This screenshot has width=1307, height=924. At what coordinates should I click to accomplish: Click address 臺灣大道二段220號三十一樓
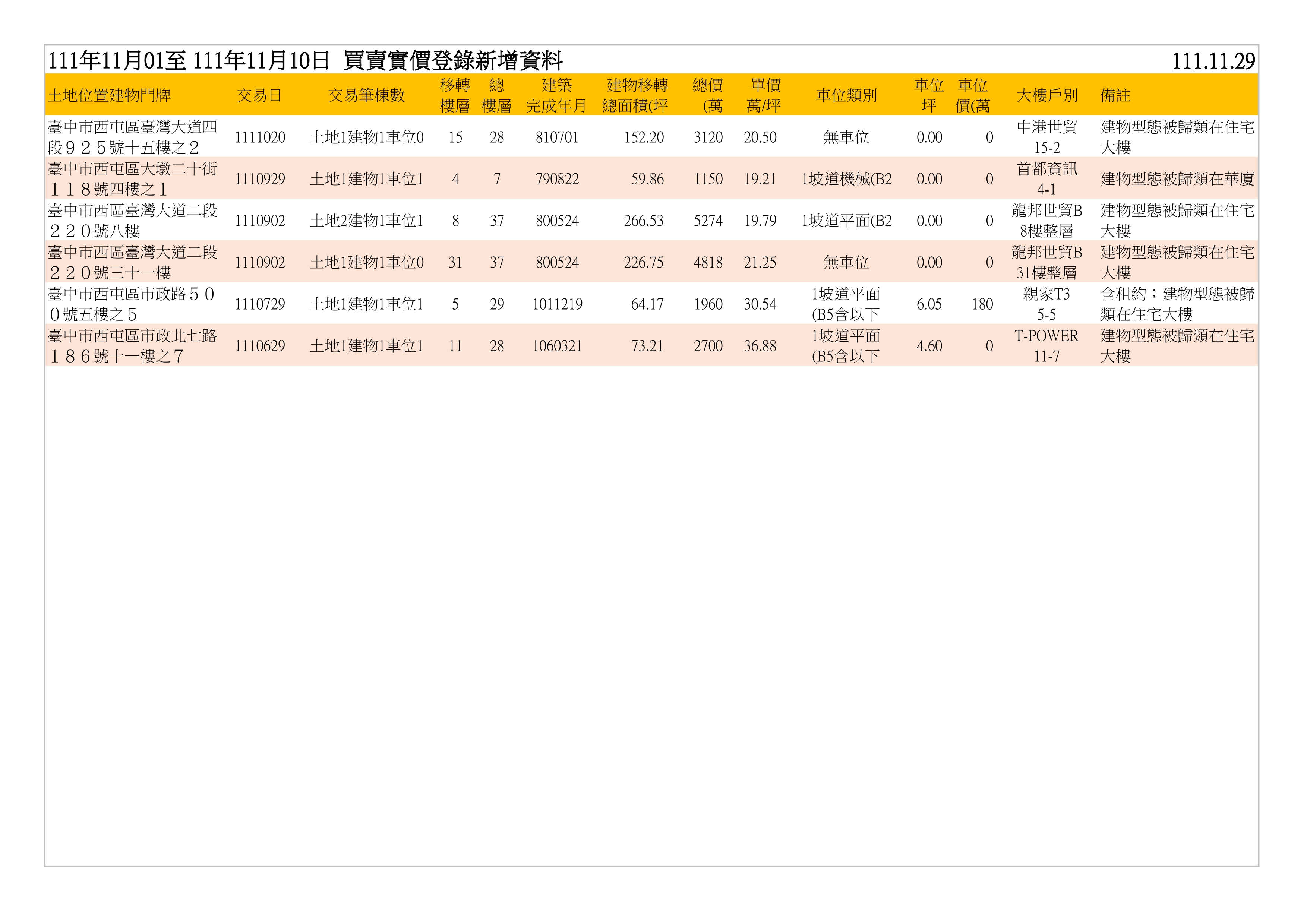click(x=132, y=262)
